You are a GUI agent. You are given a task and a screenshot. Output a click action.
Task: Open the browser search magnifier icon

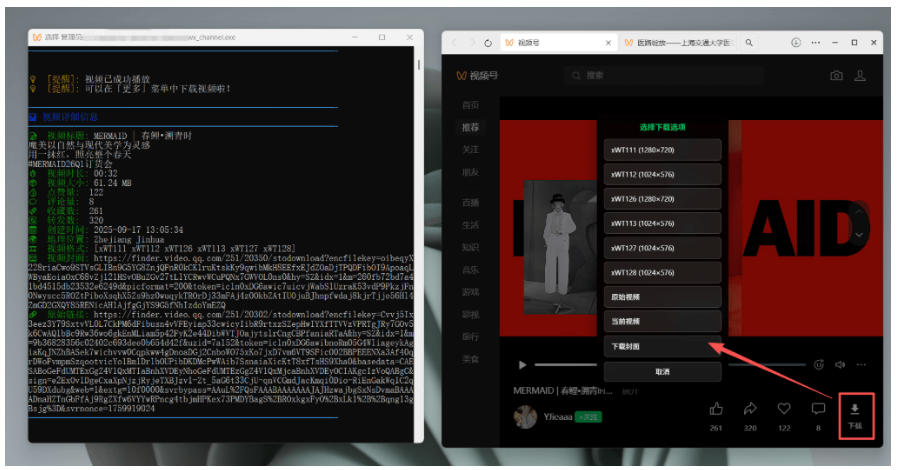[749, 42]
